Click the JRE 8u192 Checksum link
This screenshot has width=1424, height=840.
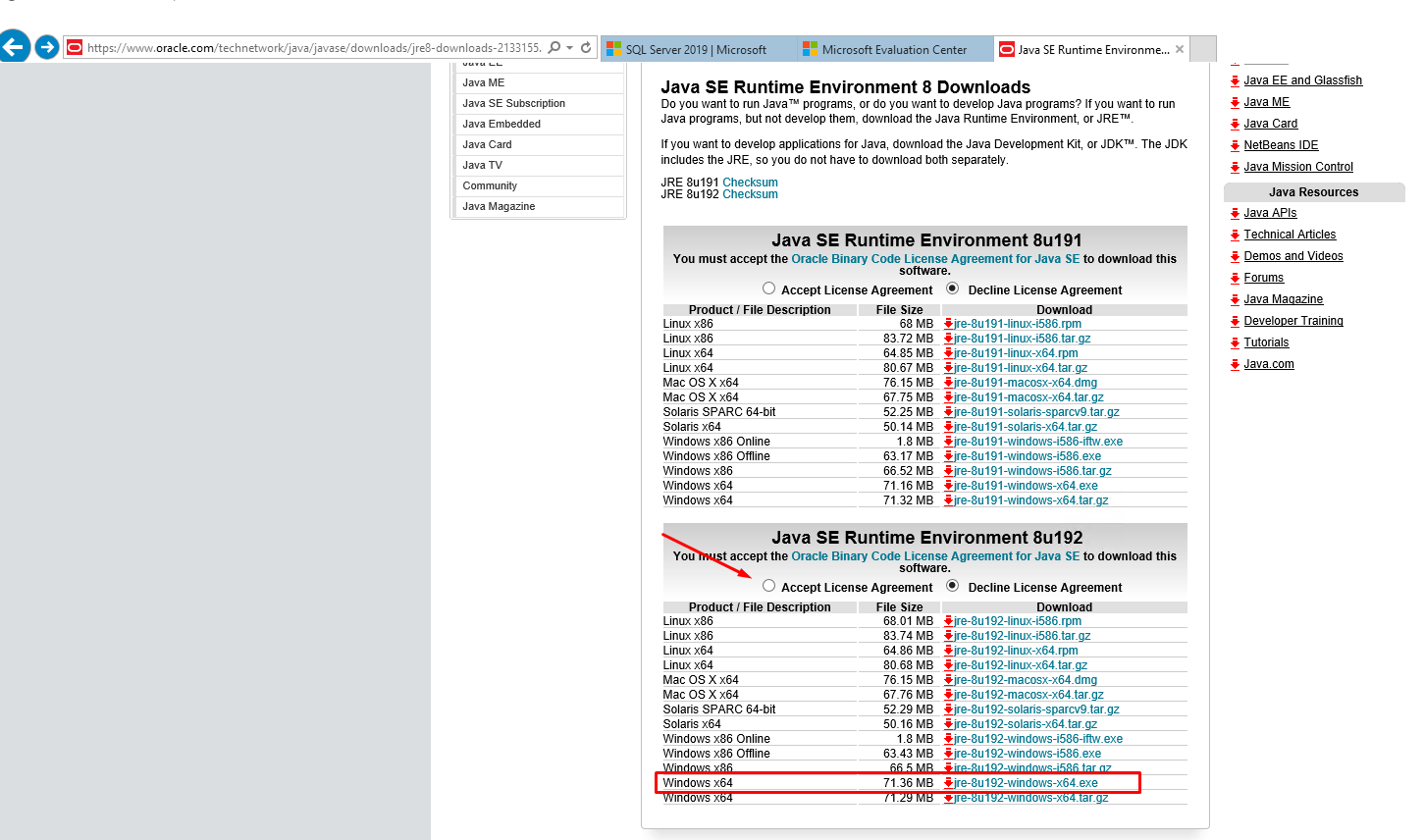click(750, 194)
